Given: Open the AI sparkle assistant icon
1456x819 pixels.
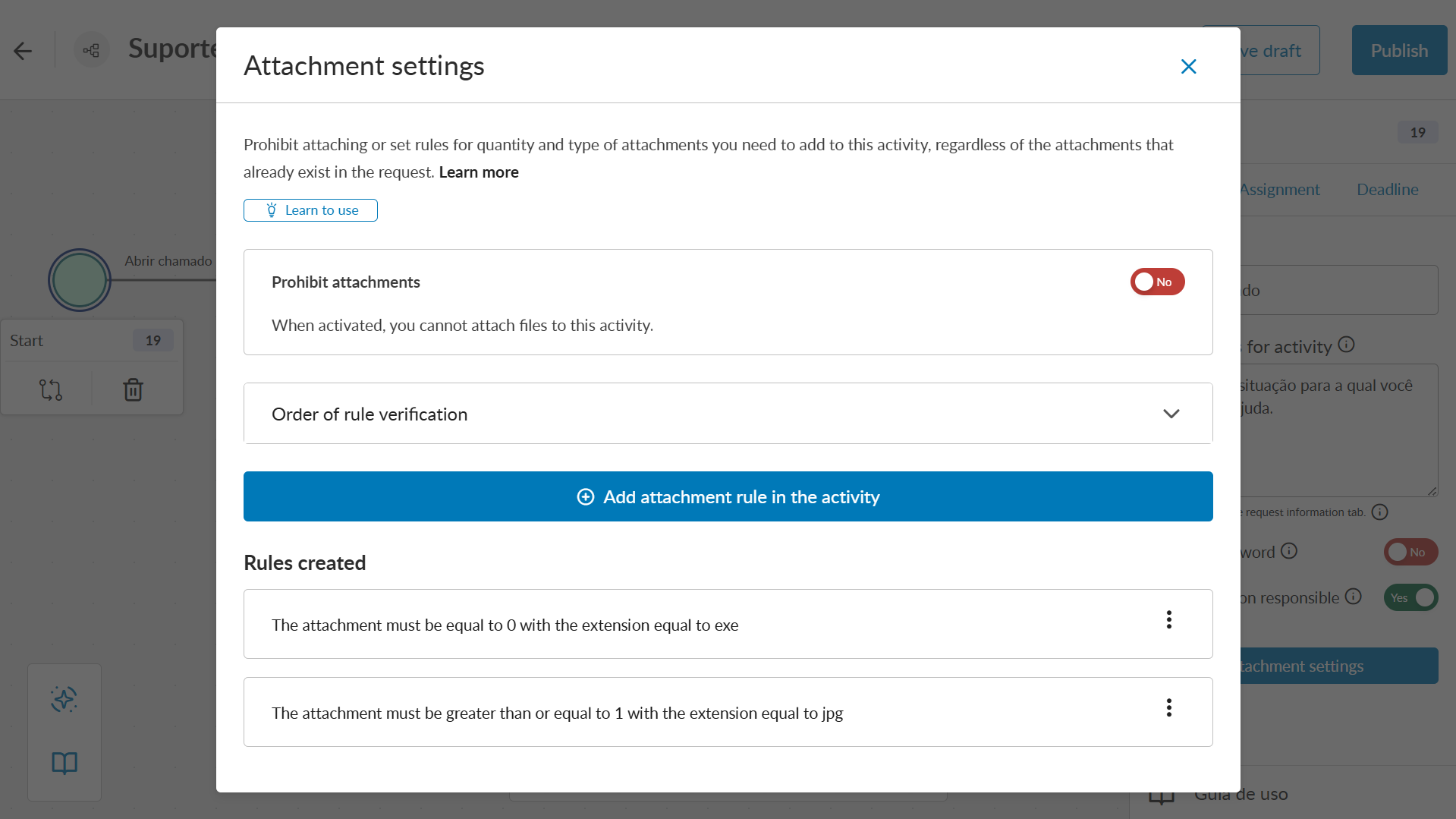Looking at the screenshot, I should (64, 698).
